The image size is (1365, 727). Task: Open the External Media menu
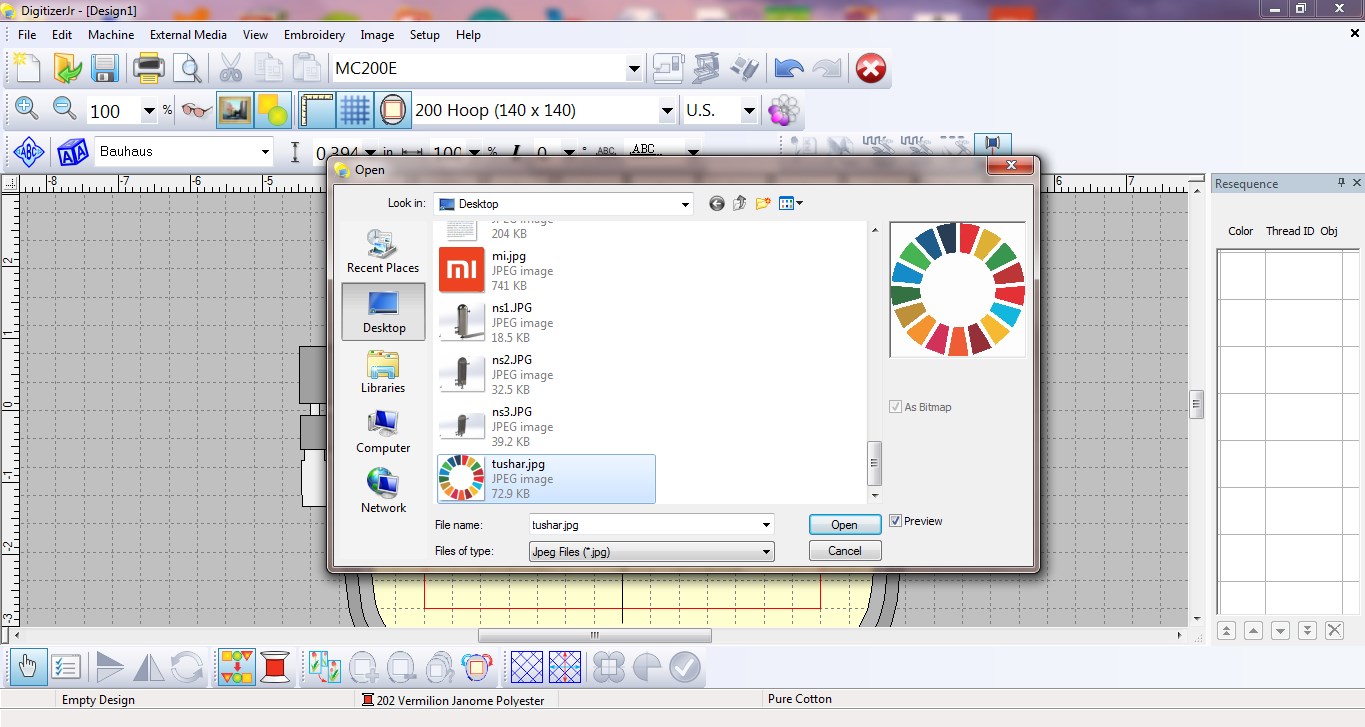pos(189,35)
